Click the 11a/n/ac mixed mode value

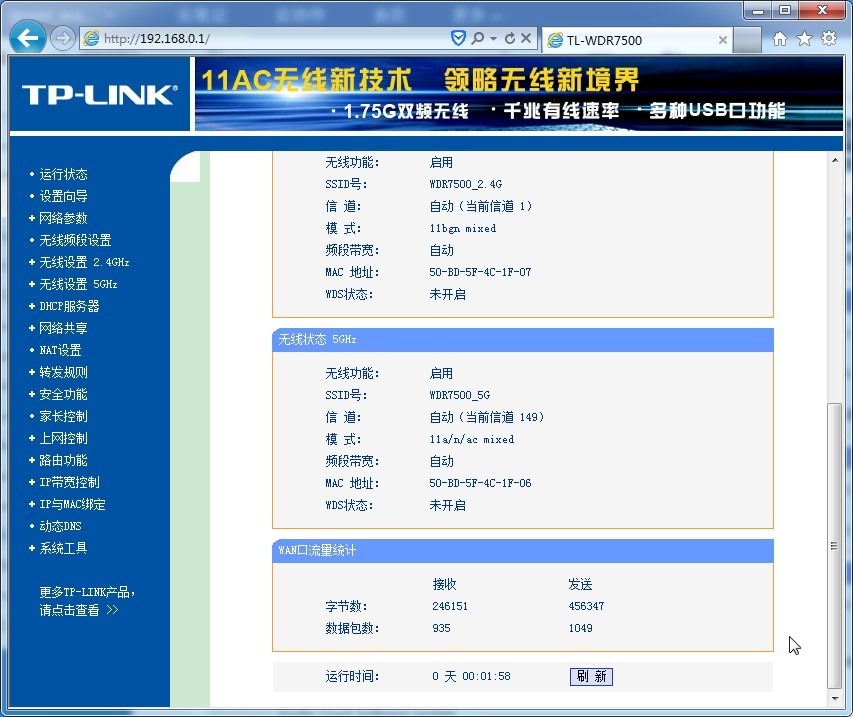(472, 439)
